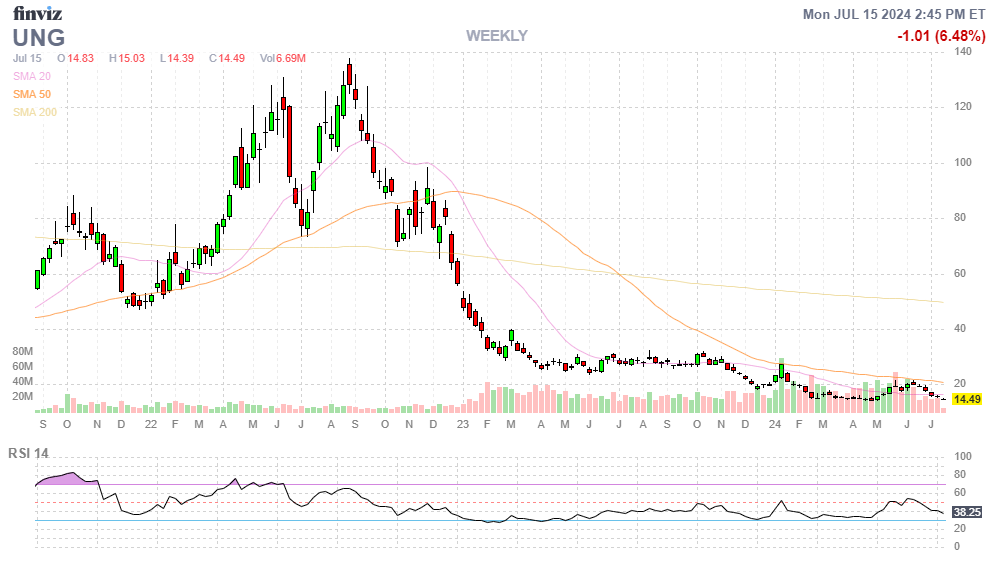999x562 pixels.
Task: Click the 38.25 RSI value badge
Action: pyautogui.click(x=965, y=512)
